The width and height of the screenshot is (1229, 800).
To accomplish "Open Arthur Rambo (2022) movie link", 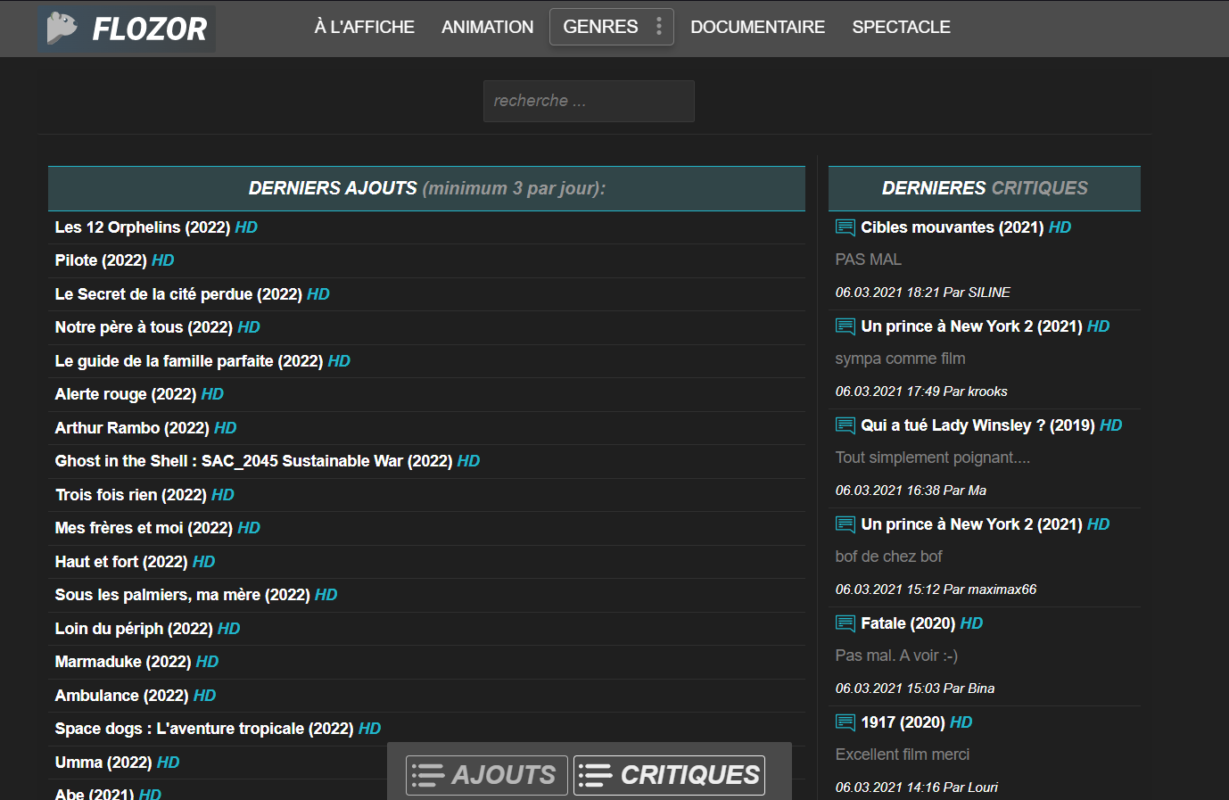I will (x=146, y=428).
